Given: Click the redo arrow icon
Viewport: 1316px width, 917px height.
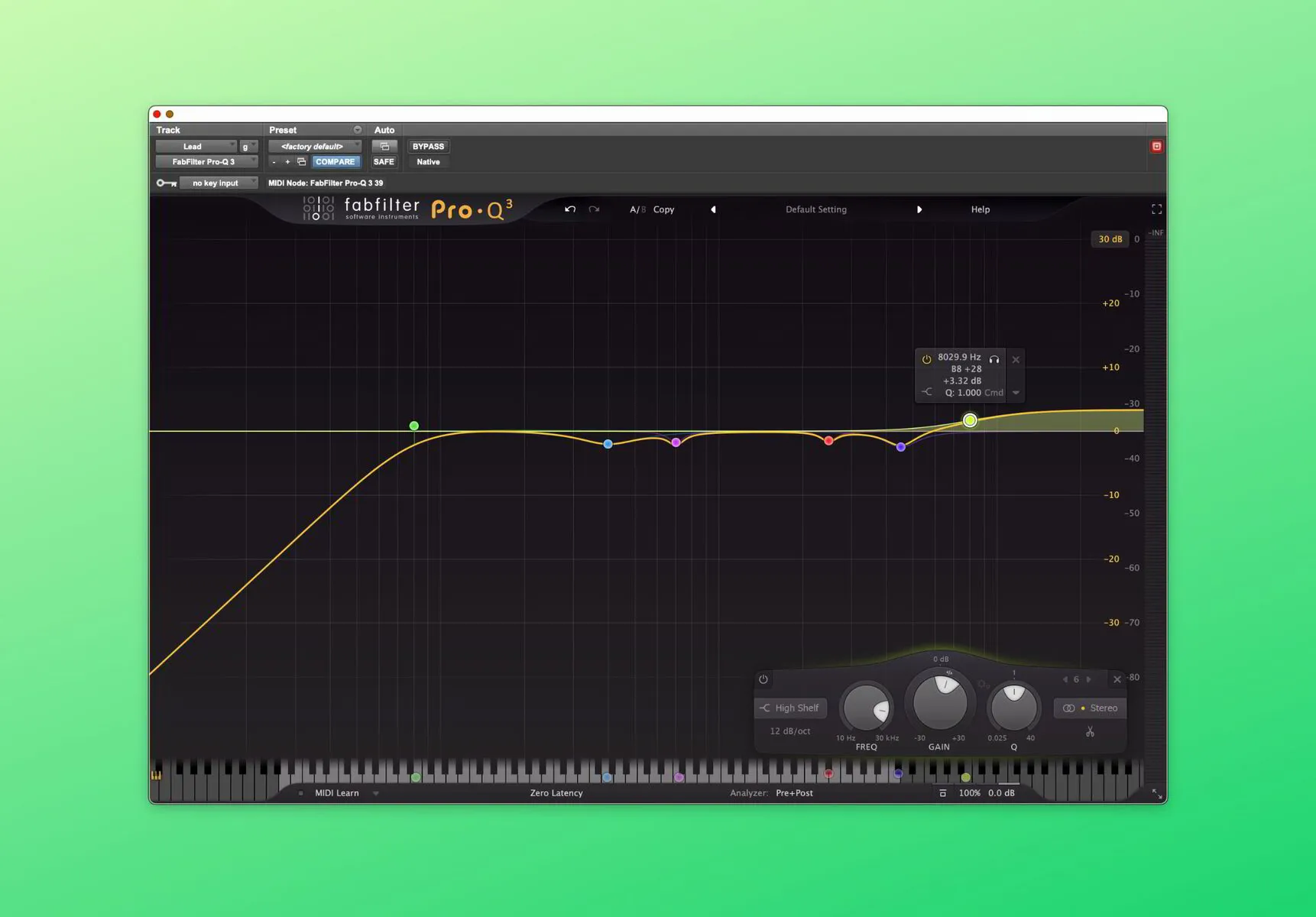Looking at the screenshot, I should [594, 209].
